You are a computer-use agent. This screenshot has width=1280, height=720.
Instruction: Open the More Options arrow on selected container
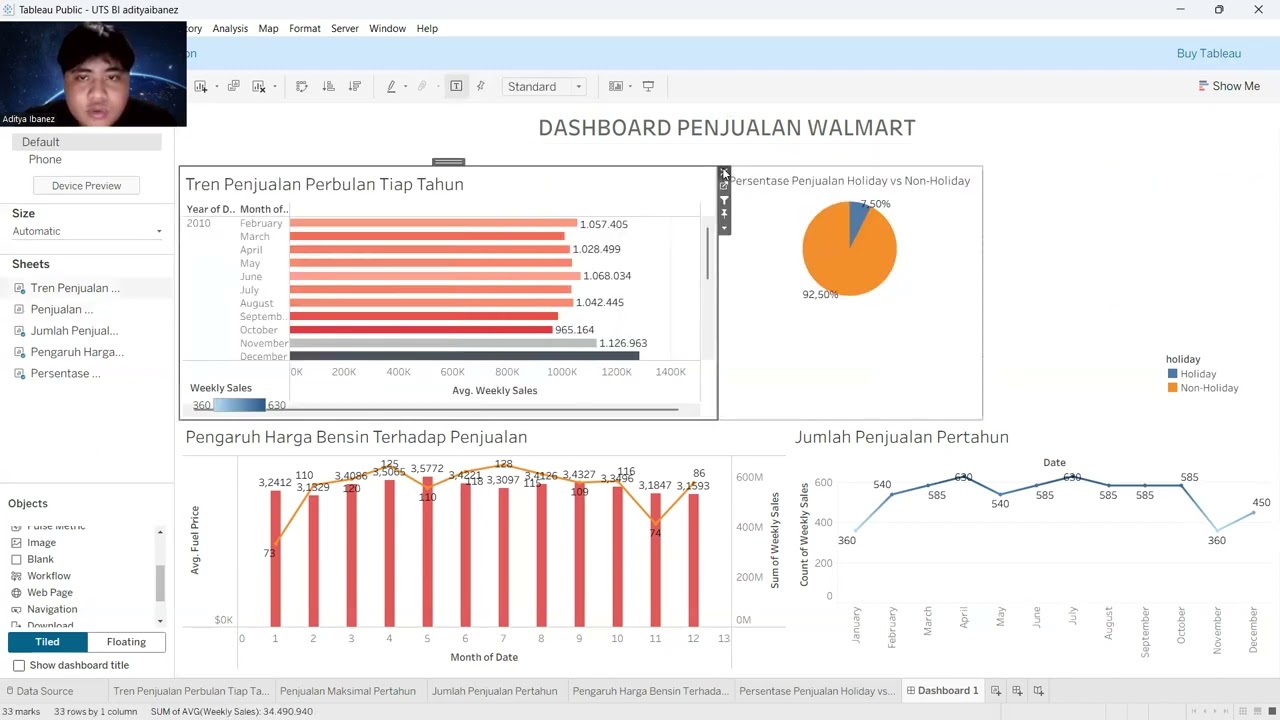pos(724,229)
